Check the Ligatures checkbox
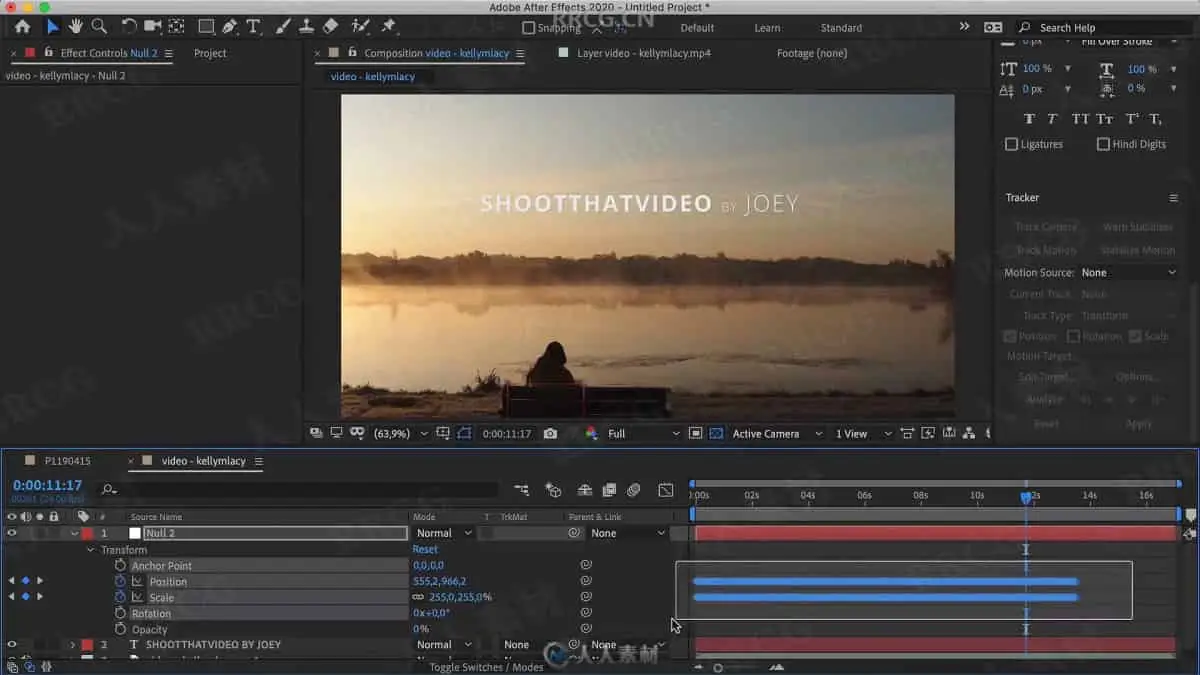The height and width of the screenshot is (675, 1200). (x=1011, y=144)
